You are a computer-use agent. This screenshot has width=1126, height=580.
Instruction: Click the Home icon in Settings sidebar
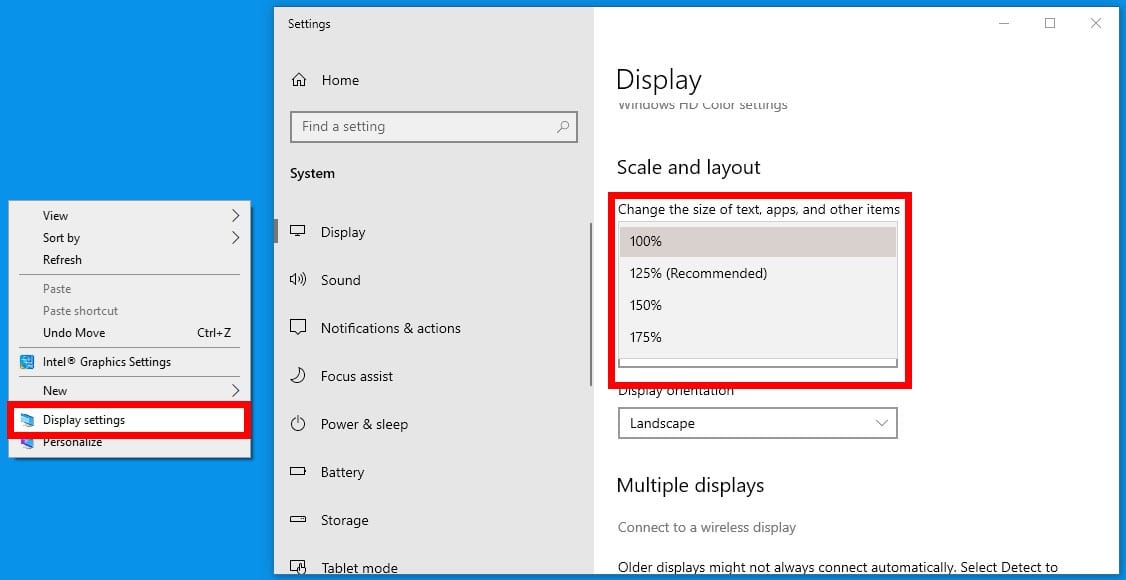tap(298, 80)
